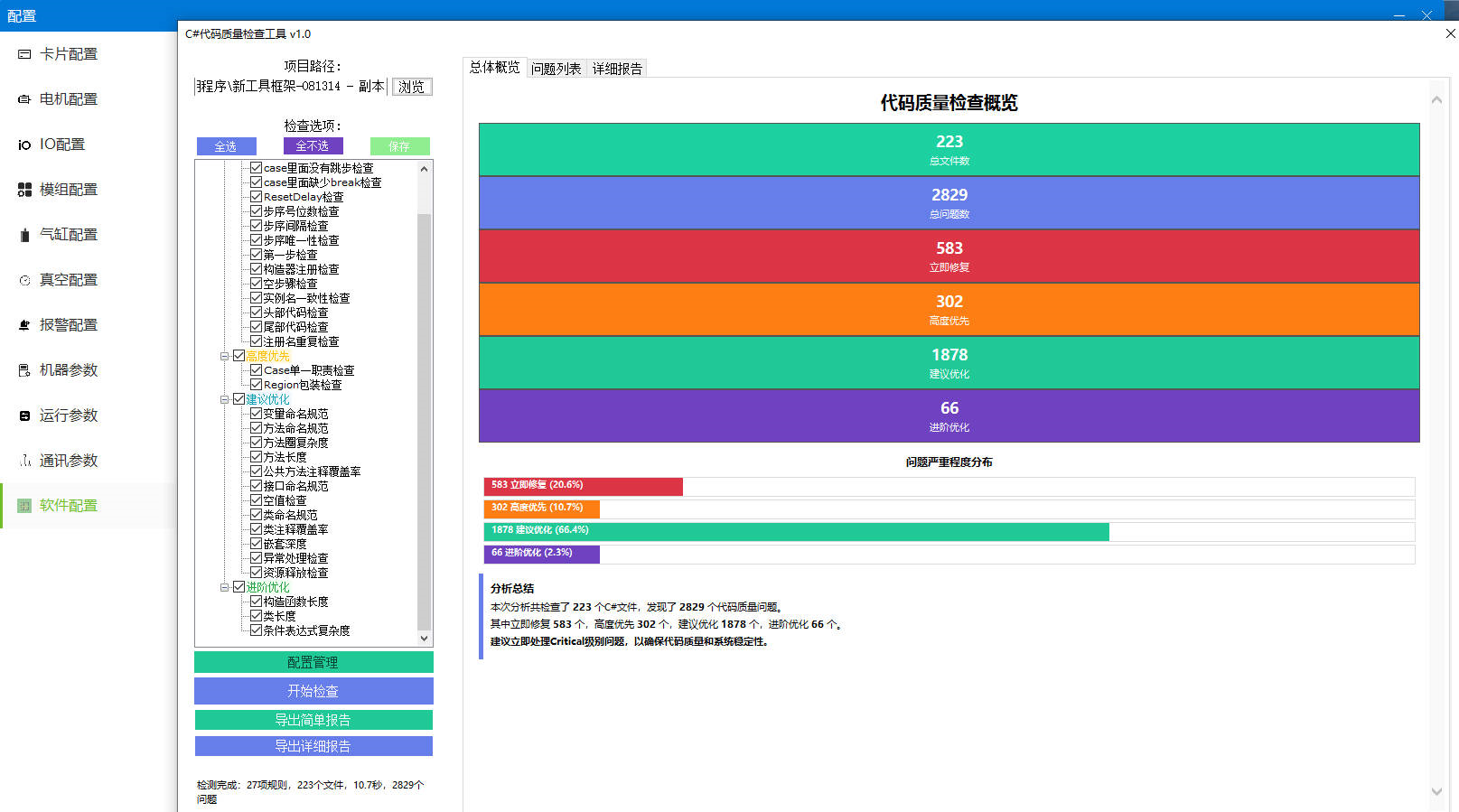
Task: Uncheck the case里面缺少break检查 option
Action: (256, 182)
